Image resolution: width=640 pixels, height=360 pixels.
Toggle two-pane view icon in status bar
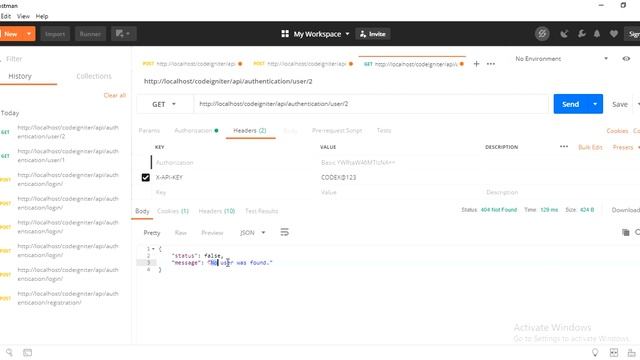613,352
